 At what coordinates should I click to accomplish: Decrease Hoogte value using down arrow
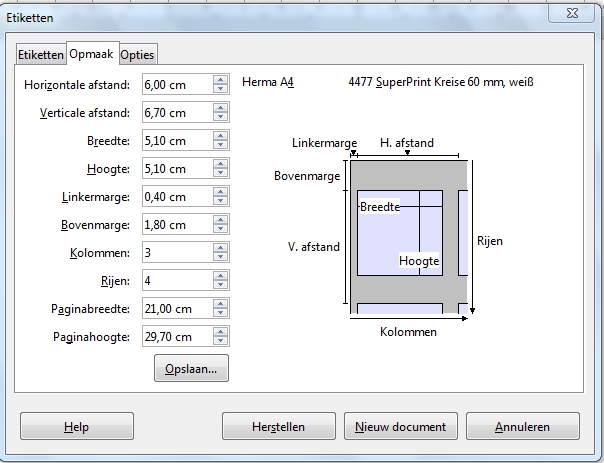pos(220,174)
